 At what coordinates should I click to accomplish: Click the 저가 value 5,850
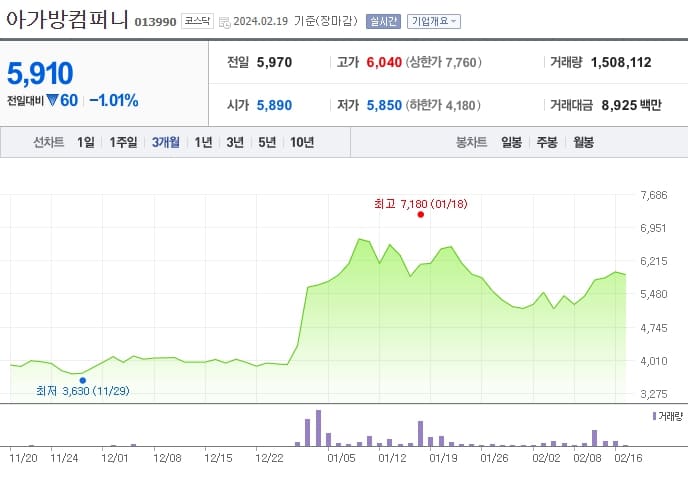[x=384, y=105]
